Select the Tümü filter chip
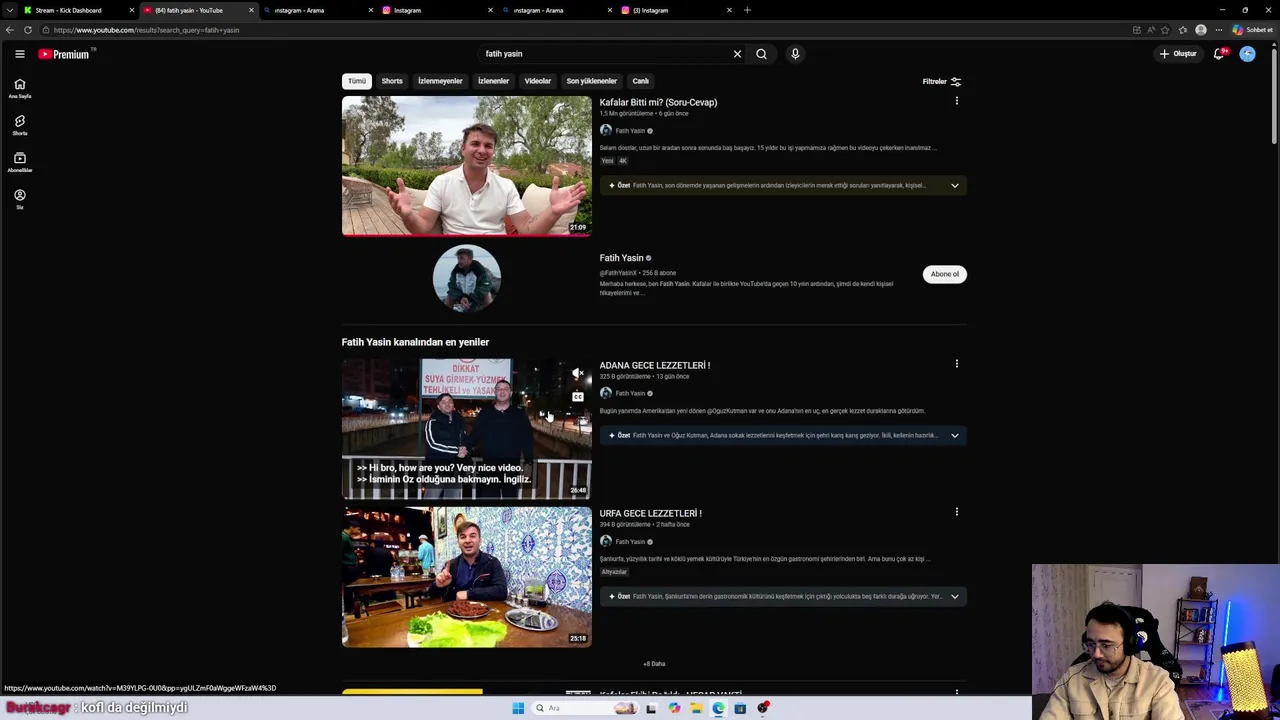Viewport: 1280px width, 720px height. tap(357, 81)
